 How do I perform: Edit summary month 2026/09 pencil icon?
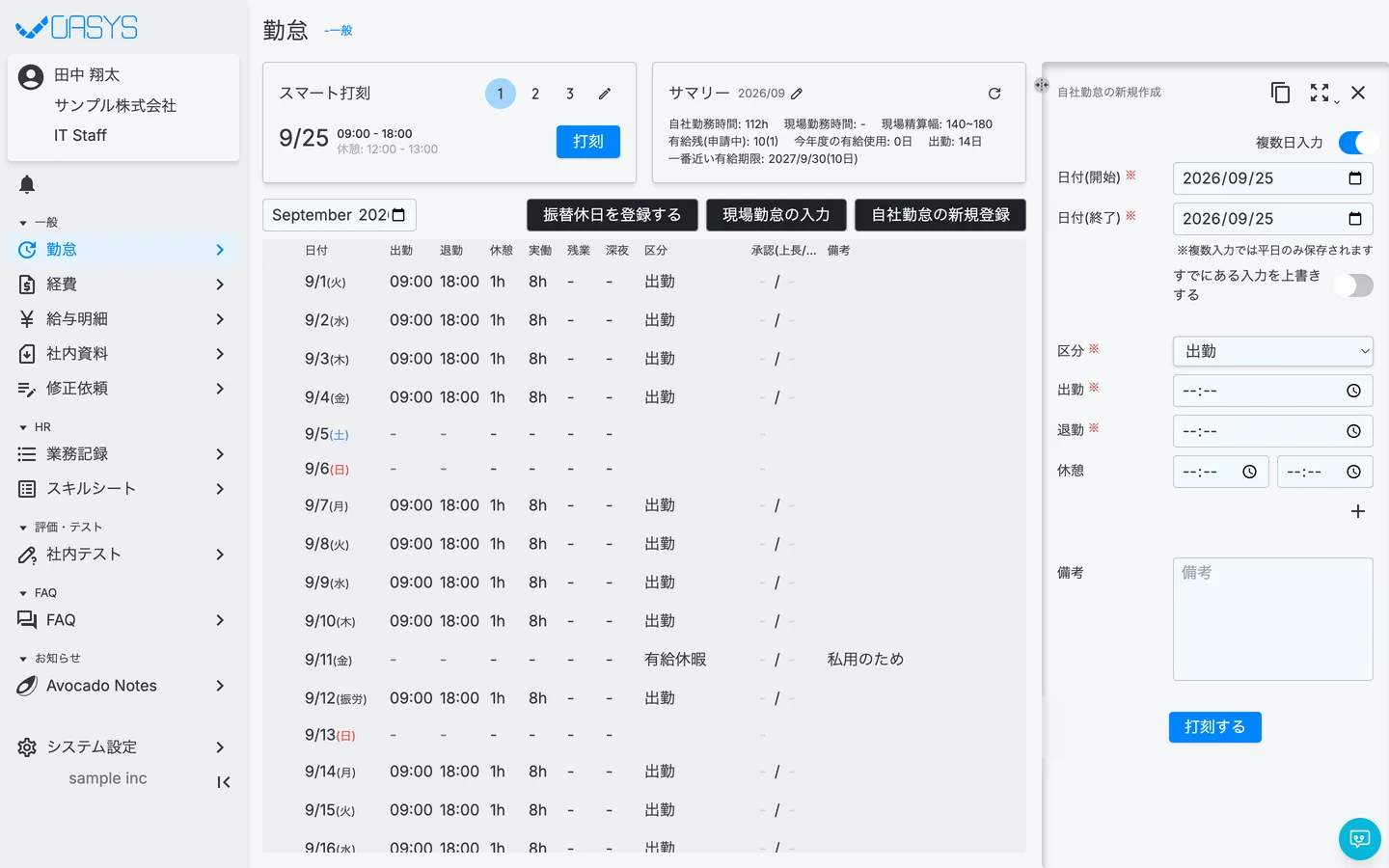(x=797, y=94)
